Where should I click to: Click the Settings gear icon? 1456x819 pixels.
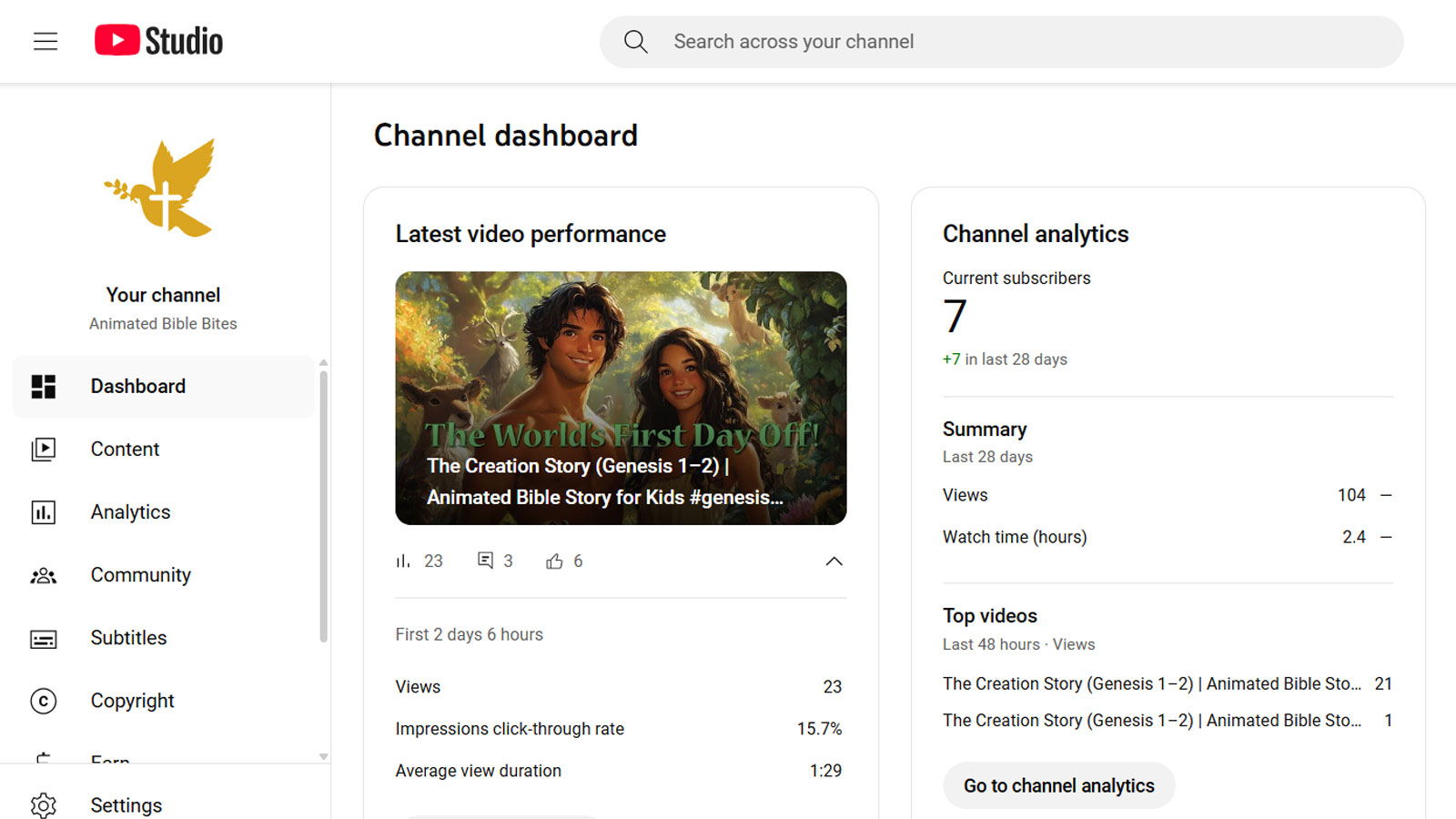44,805
